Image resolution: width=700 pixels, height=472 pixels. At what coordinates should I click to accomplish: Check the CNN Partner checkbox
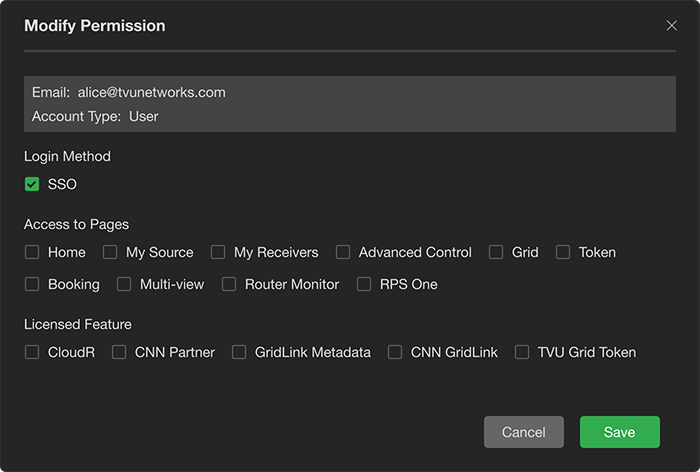coord(119,352)
